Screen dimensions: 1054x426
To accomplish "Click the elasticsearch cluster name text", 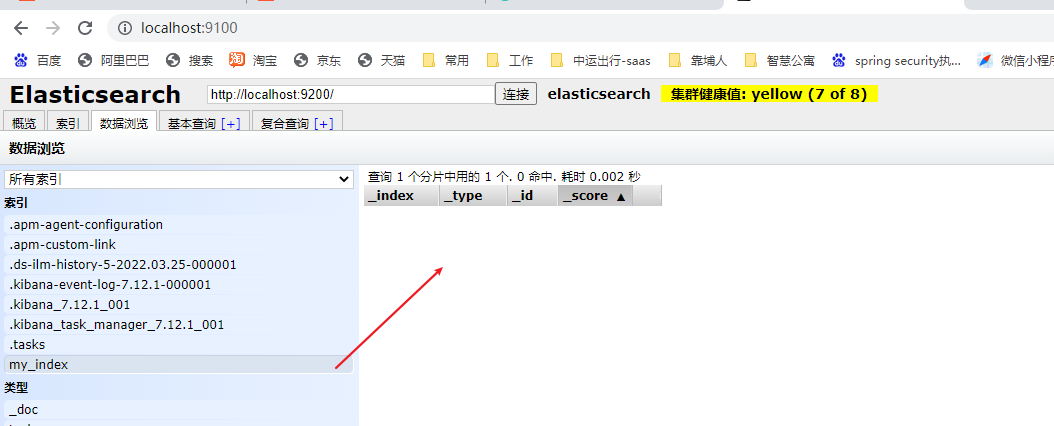I will pos(599,94).
